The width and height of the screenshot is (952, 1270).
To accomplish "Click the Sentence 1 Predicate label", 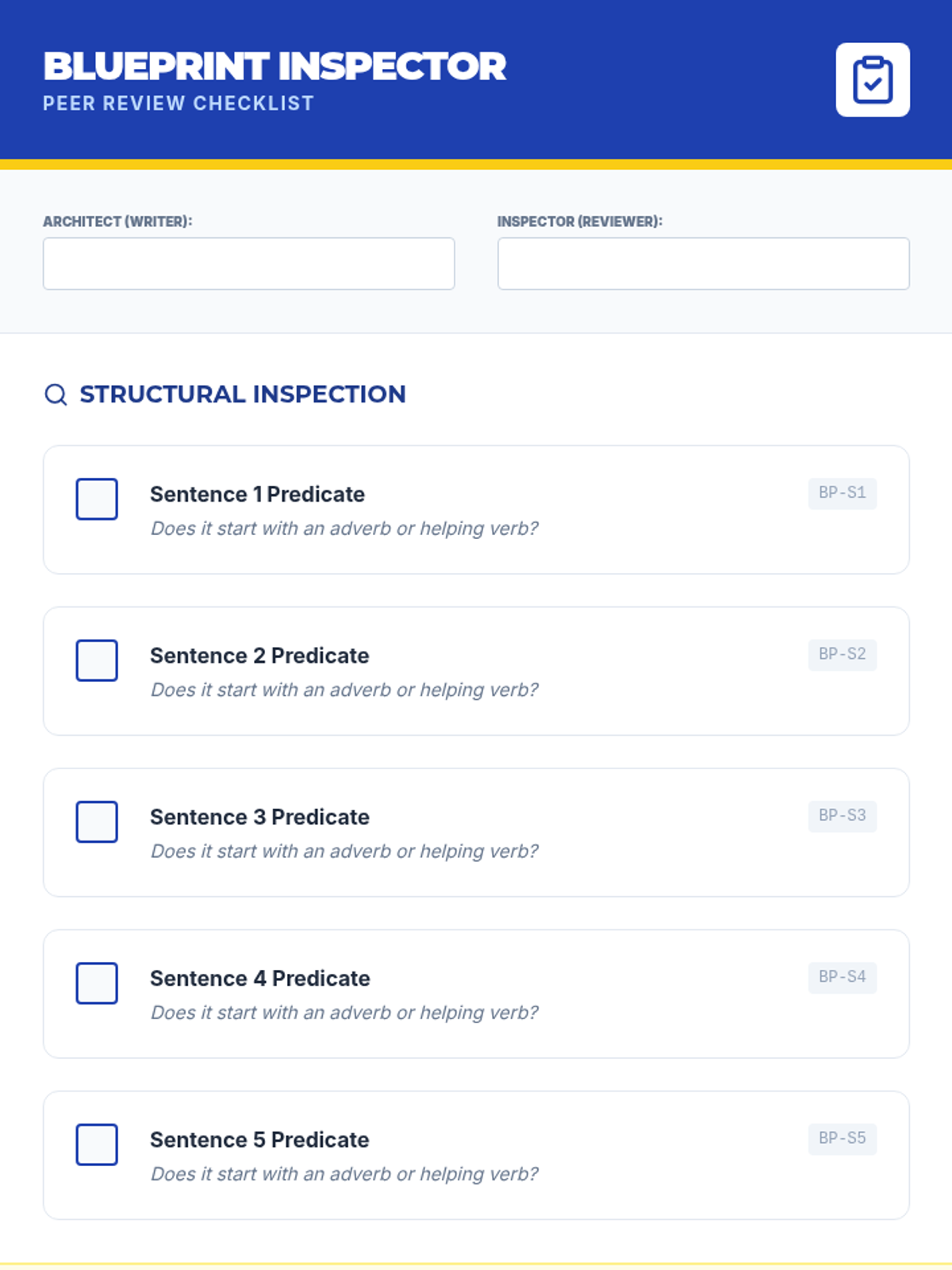I will click(x=257, y=495).
